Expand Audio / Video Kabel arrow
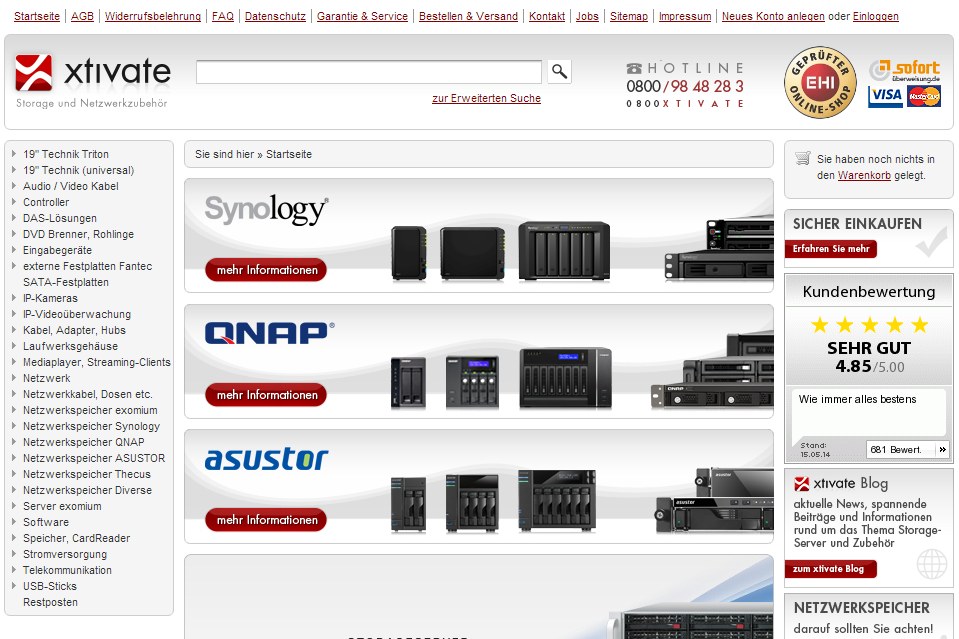The width and height of the screenshot is (959, 639). pos(14,185)
